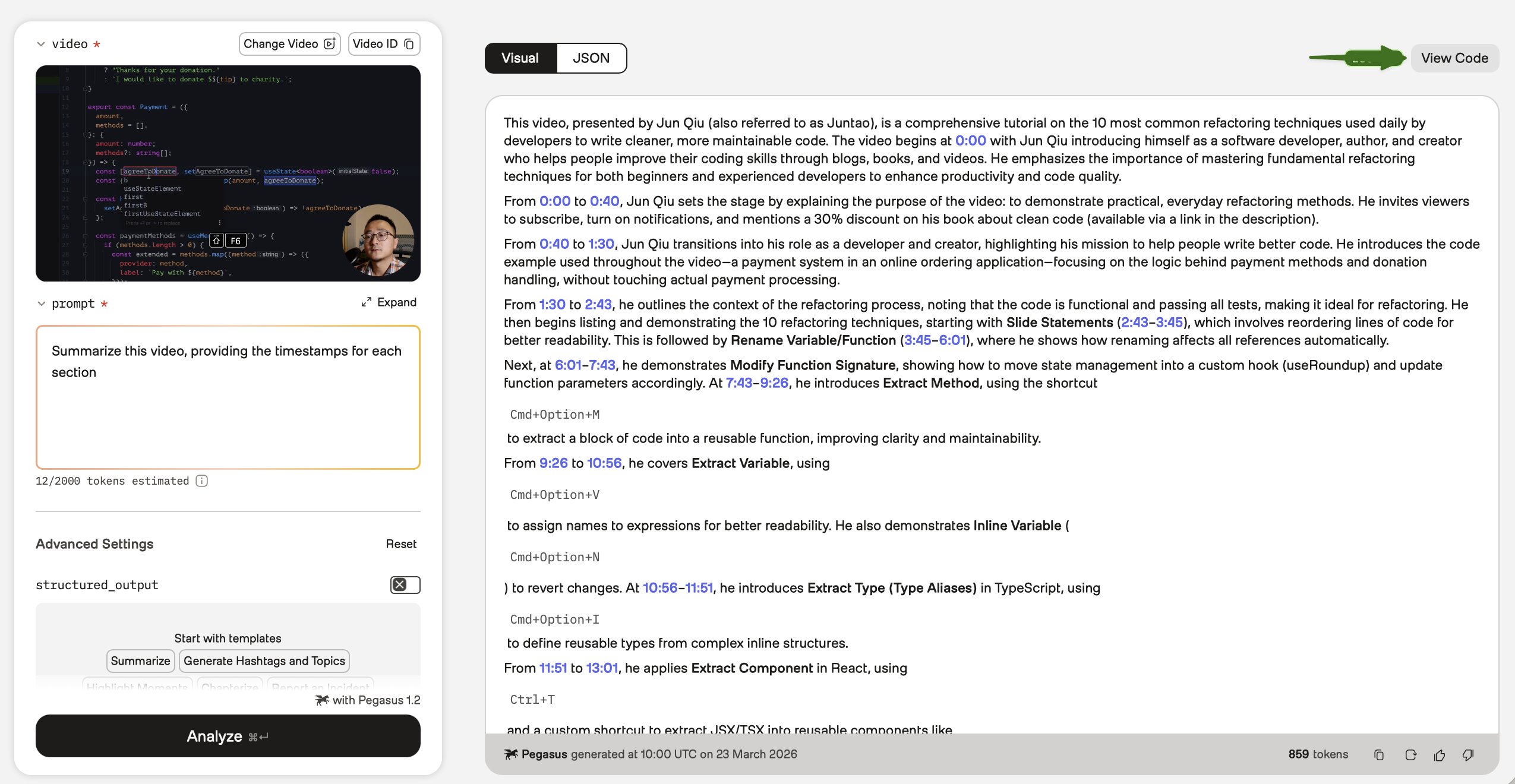Click the video preview thumbnail
1515x784 pixels.
(x=228, y=173)
